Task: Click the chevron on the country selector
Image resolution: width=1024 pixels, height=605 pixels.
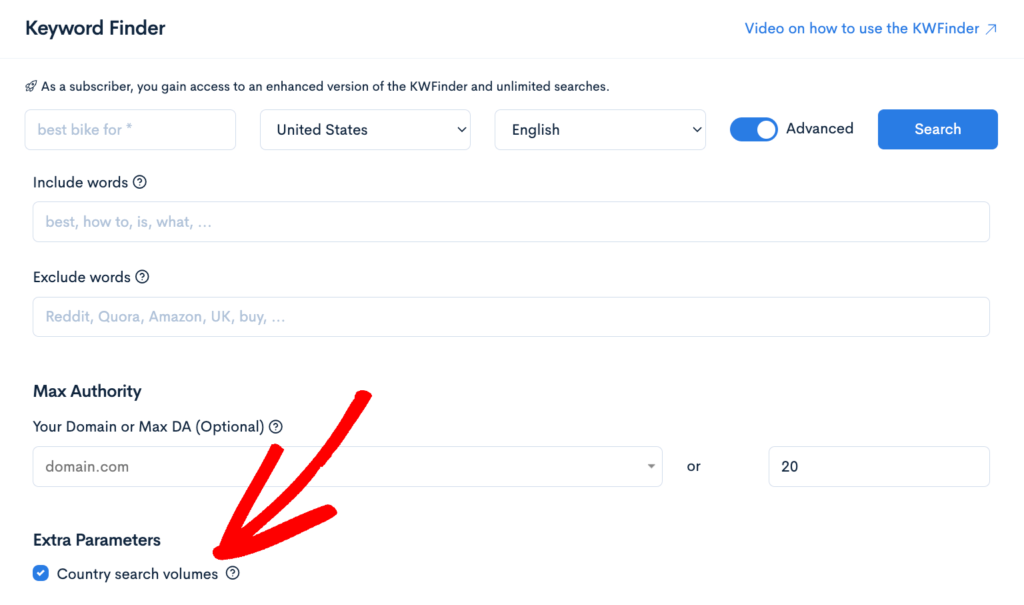Action: point(461,129)
